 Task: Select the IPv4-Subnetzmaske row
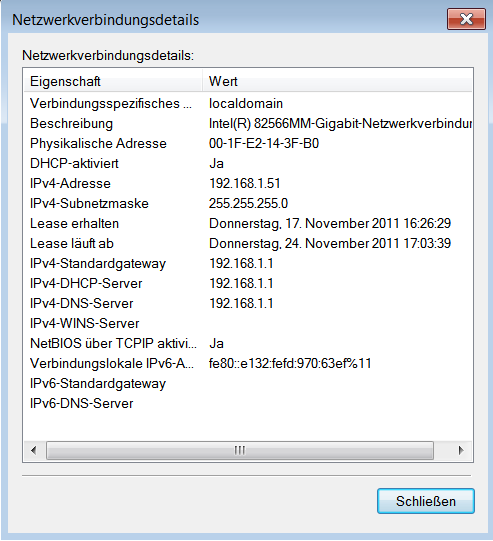(248, 204)
